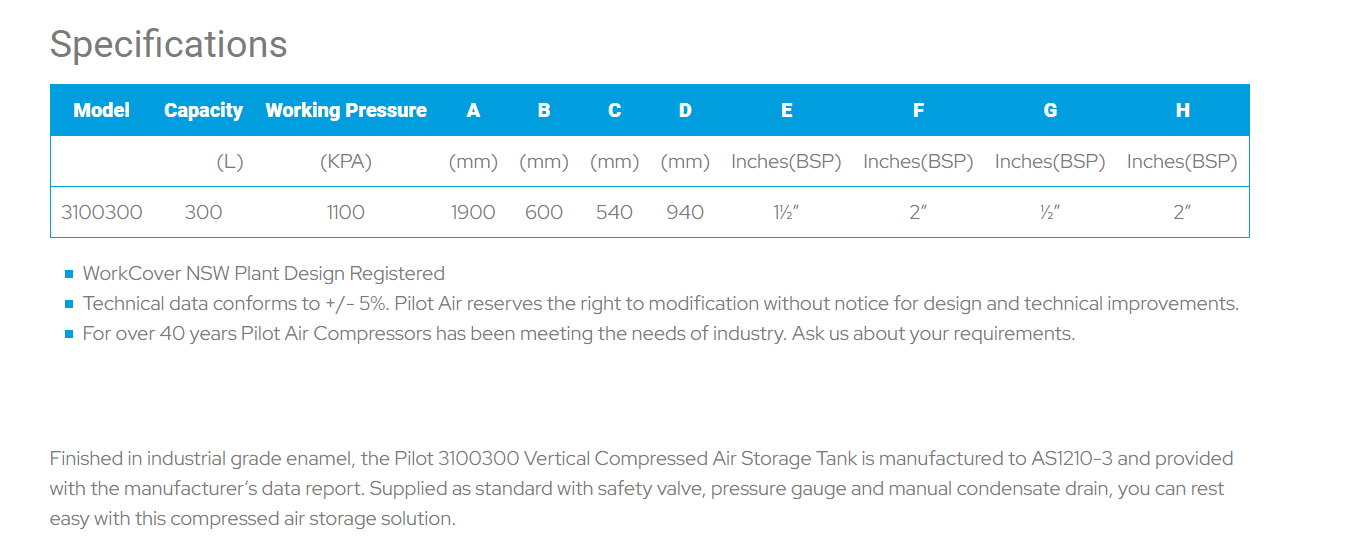Image resolution: width=1349 pixels, height=558 pixels.
Task: Click the 540 mm dimension C value
Action: click(614, 212)
